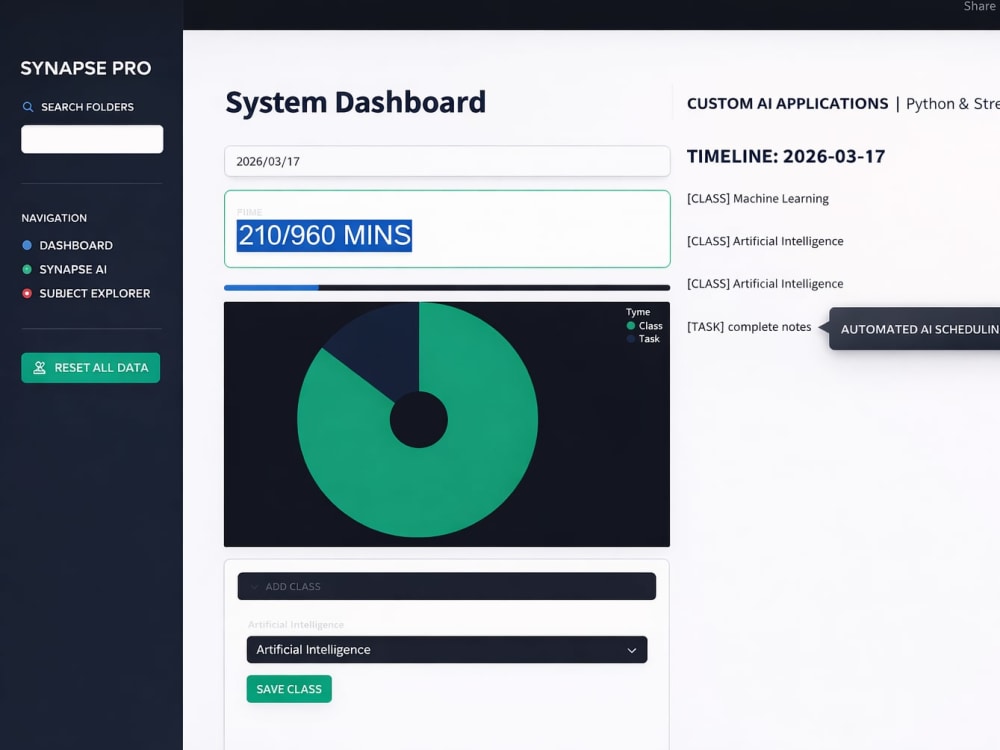
Task: Click the Save Class button
Action: (289, 689)
